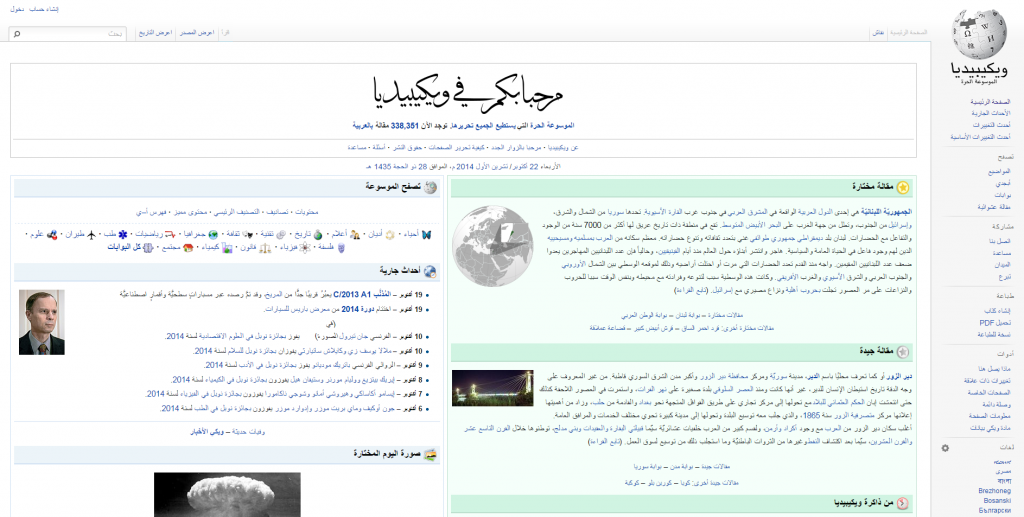Open the Science portal molecule icon

52,234
